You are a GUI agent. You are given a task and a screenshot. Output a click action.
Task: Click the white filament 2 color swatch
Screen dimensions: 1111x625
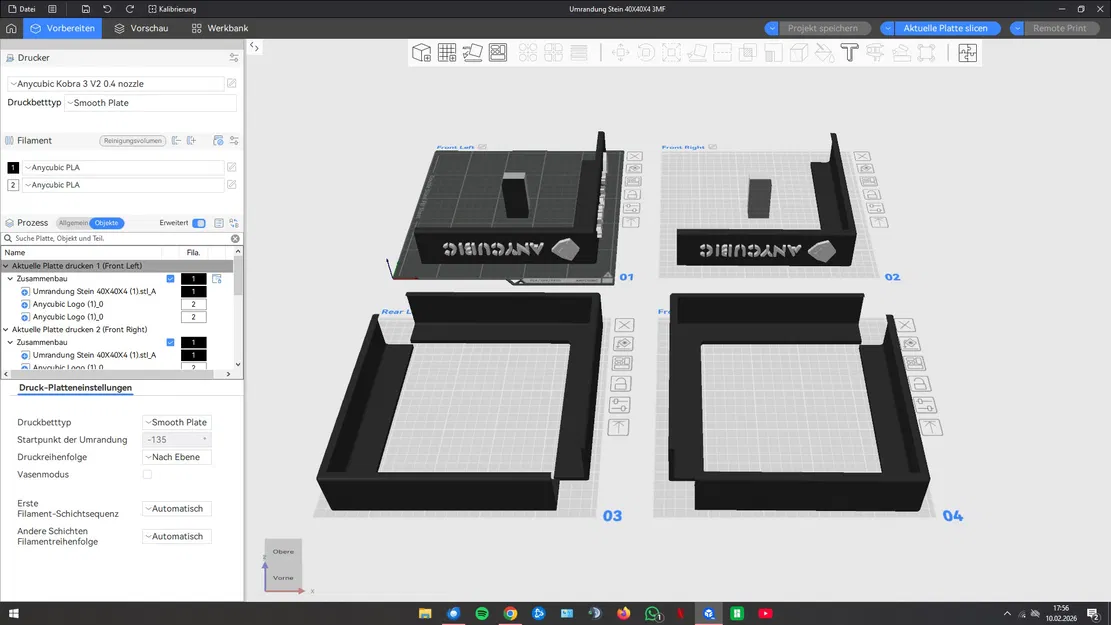pos(13,185)
